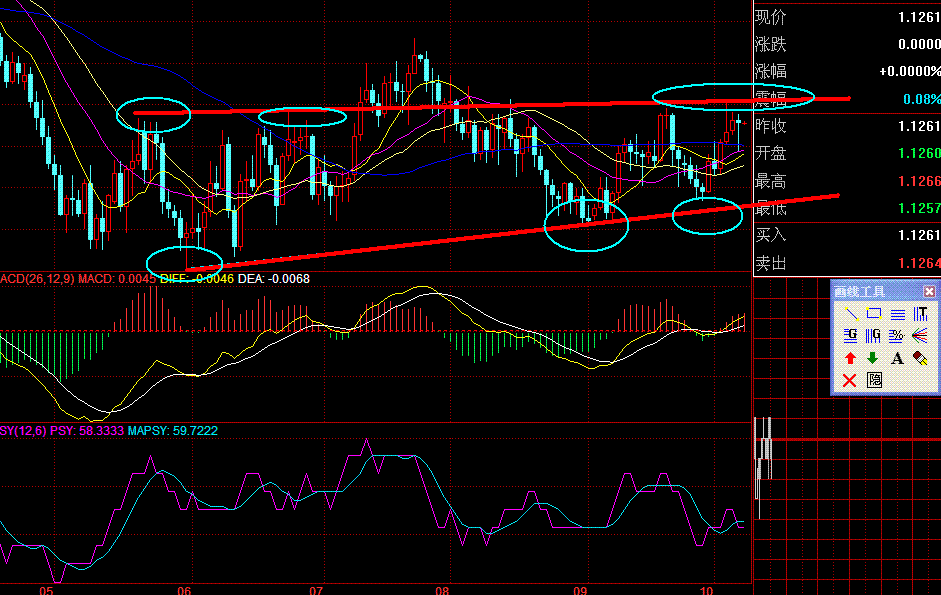Click the 05 month label on the time axis

[46, 590]
